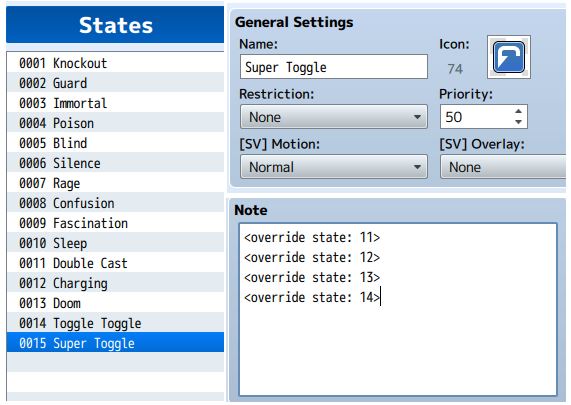
Task: Increase the Priority value
Action: [x=519, y=112]
